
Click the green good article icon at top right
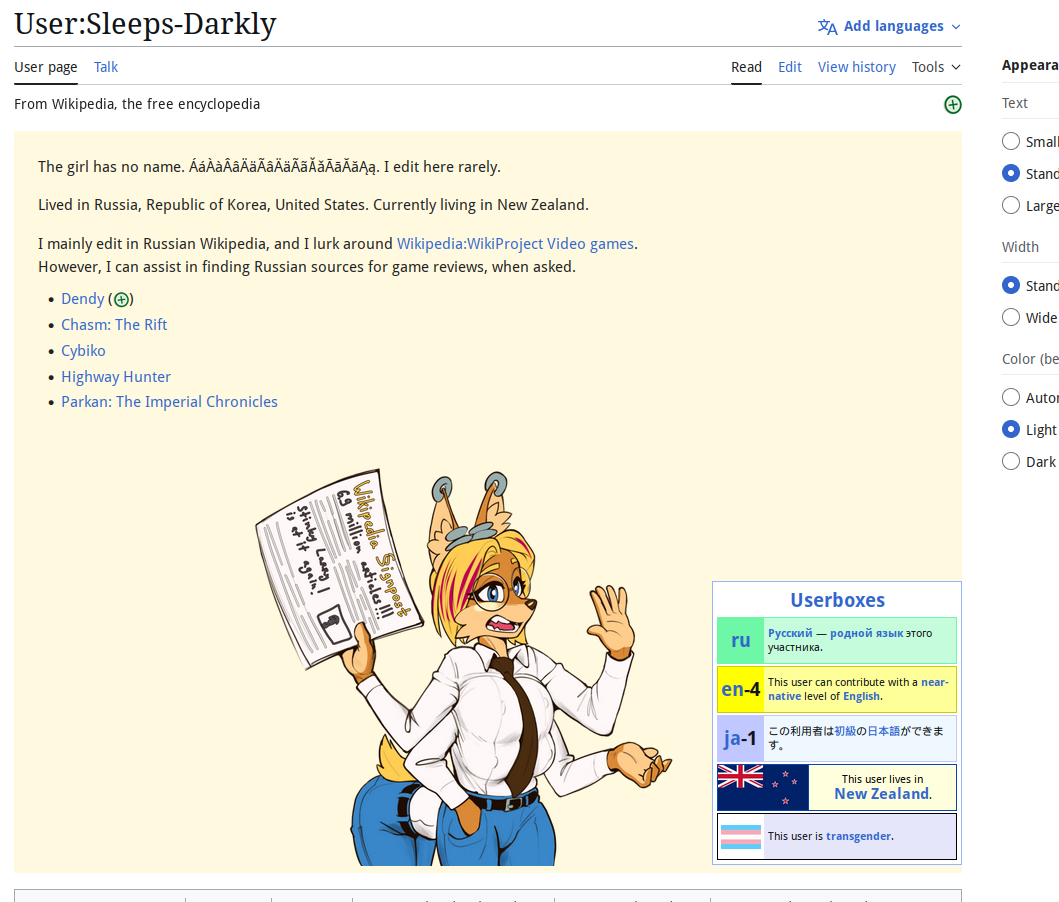(x=952, y=104)
